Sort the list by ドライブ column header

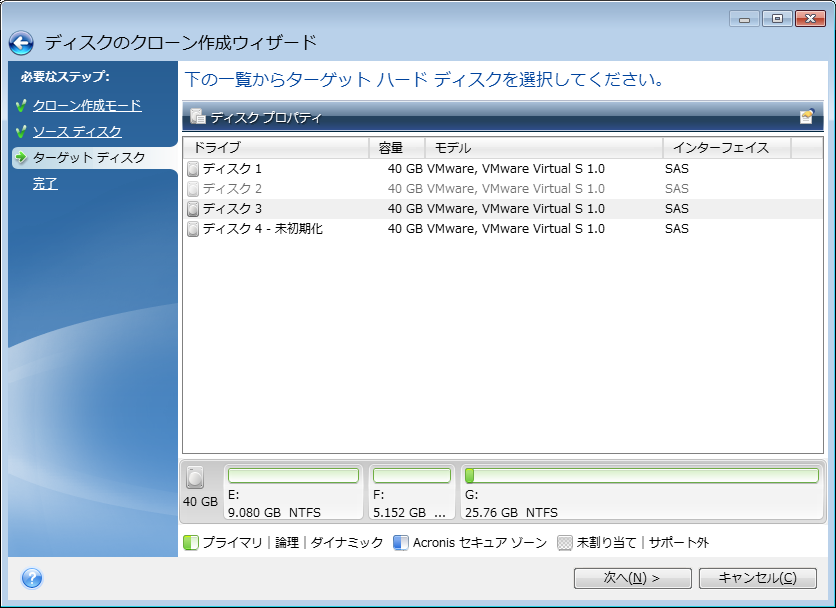coord(276,148)
